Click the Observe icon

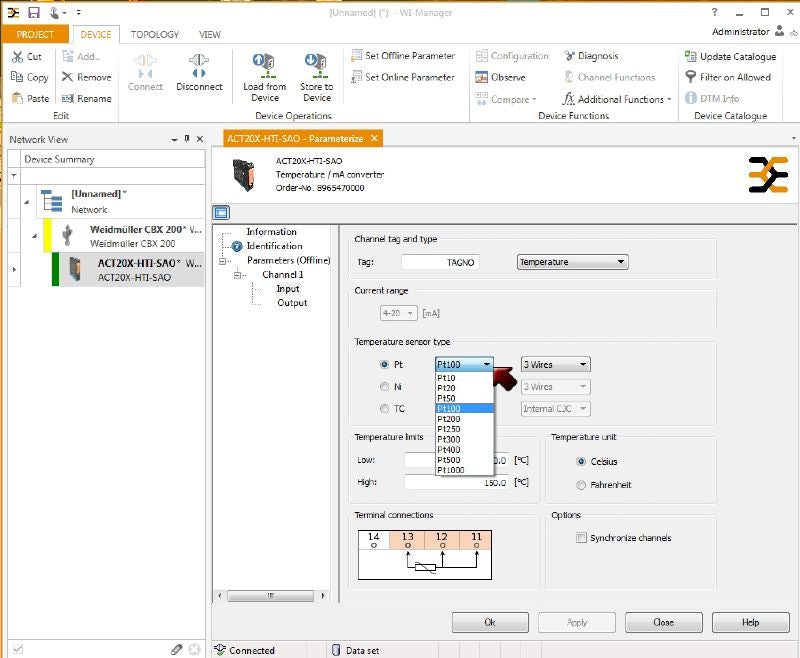coord(483,77)
